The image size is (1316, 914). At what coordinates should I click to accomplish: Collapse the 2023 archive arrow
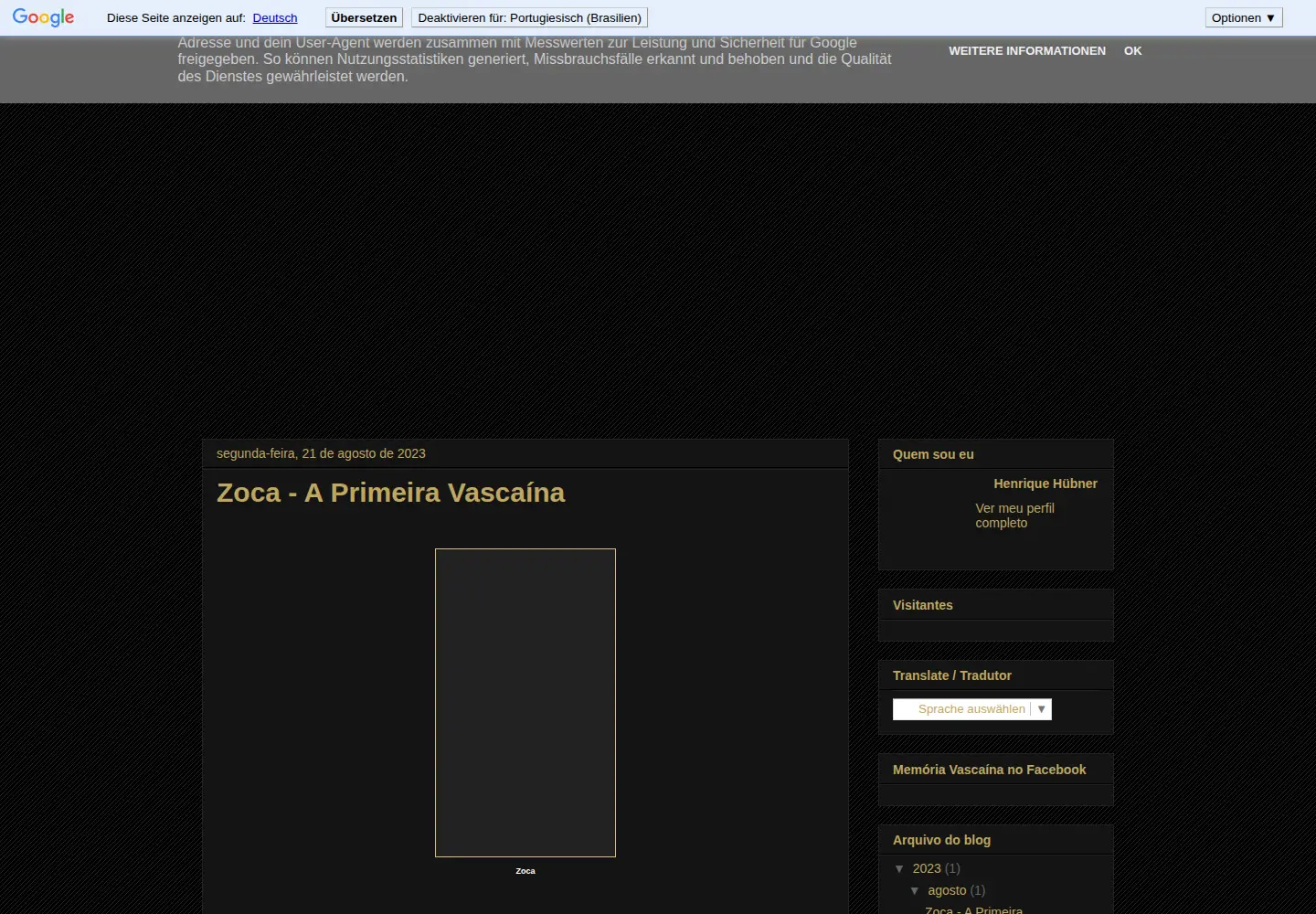point(900,869)
